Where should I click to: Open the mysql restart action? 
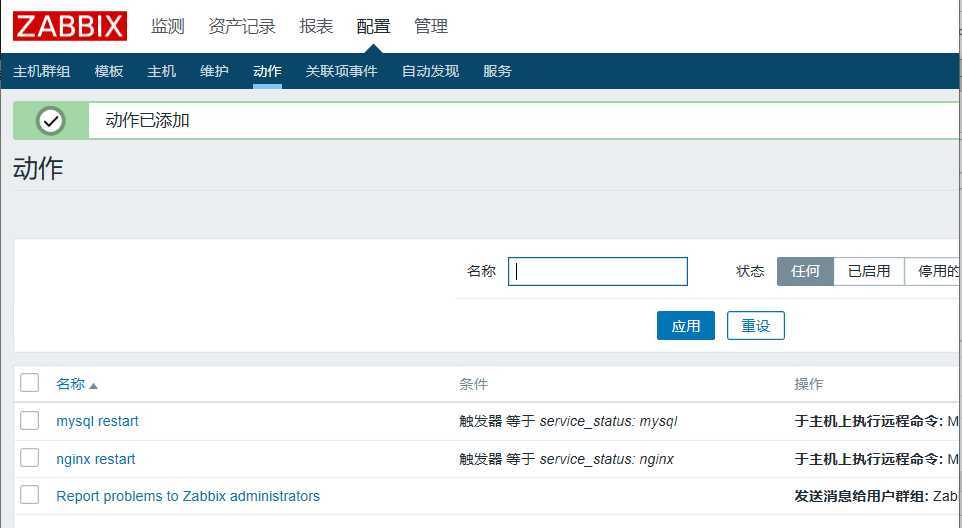point(98,421)
